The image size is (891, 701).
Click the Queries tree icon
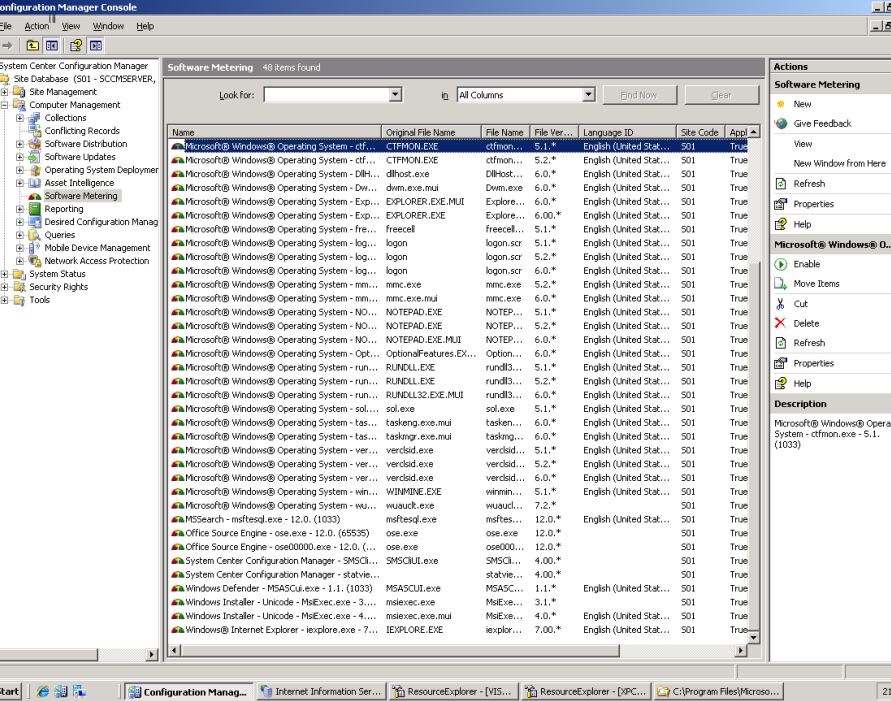(35, 235)
